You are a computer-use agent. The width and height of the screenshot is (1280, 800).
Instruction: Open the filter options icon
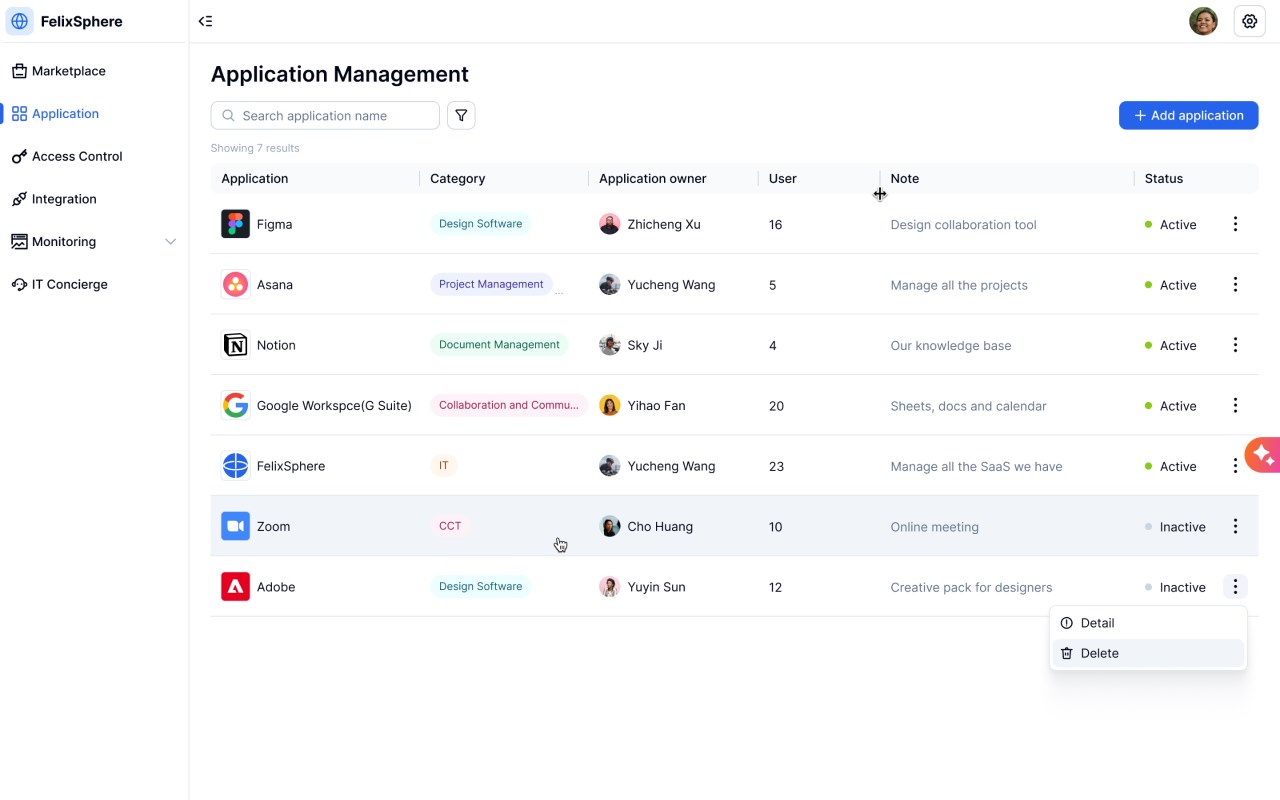[461, 116]
